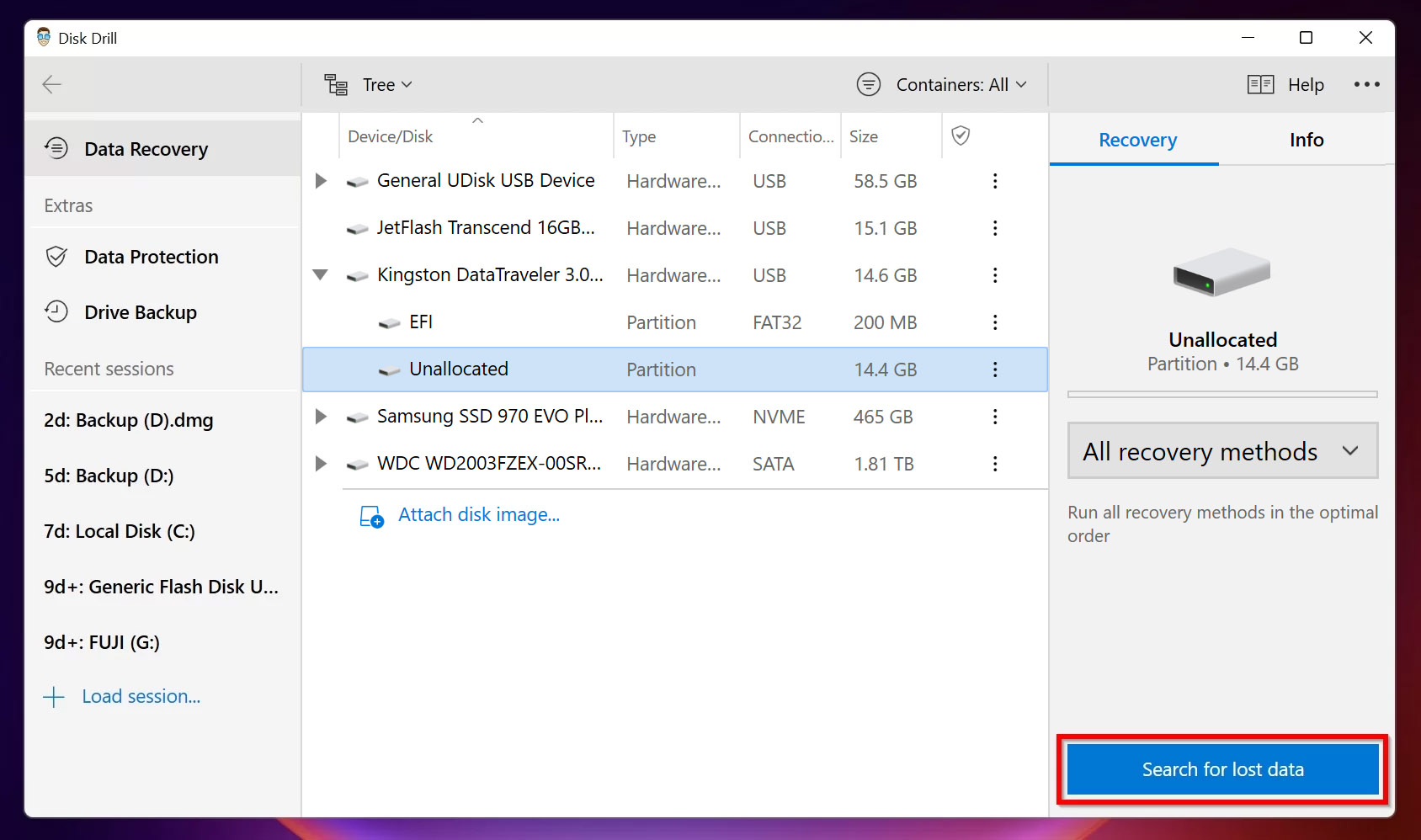Open the three-dot more menu
The height and width of the screenshot is (840, 1421).
point(1366,84)
